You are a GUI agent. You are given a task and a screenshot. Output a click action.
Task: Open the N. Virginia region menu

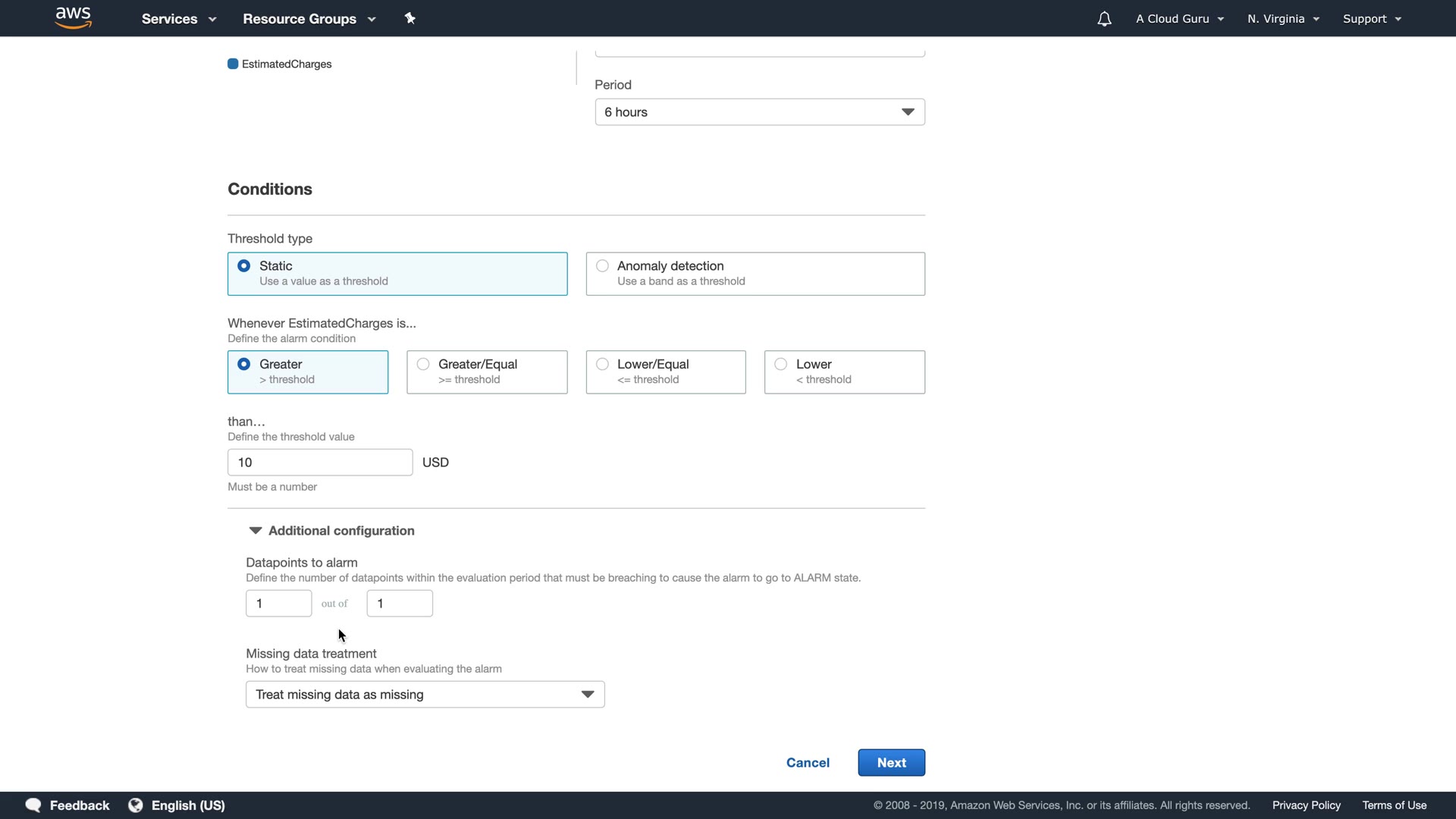click(x=1283, y=19)
